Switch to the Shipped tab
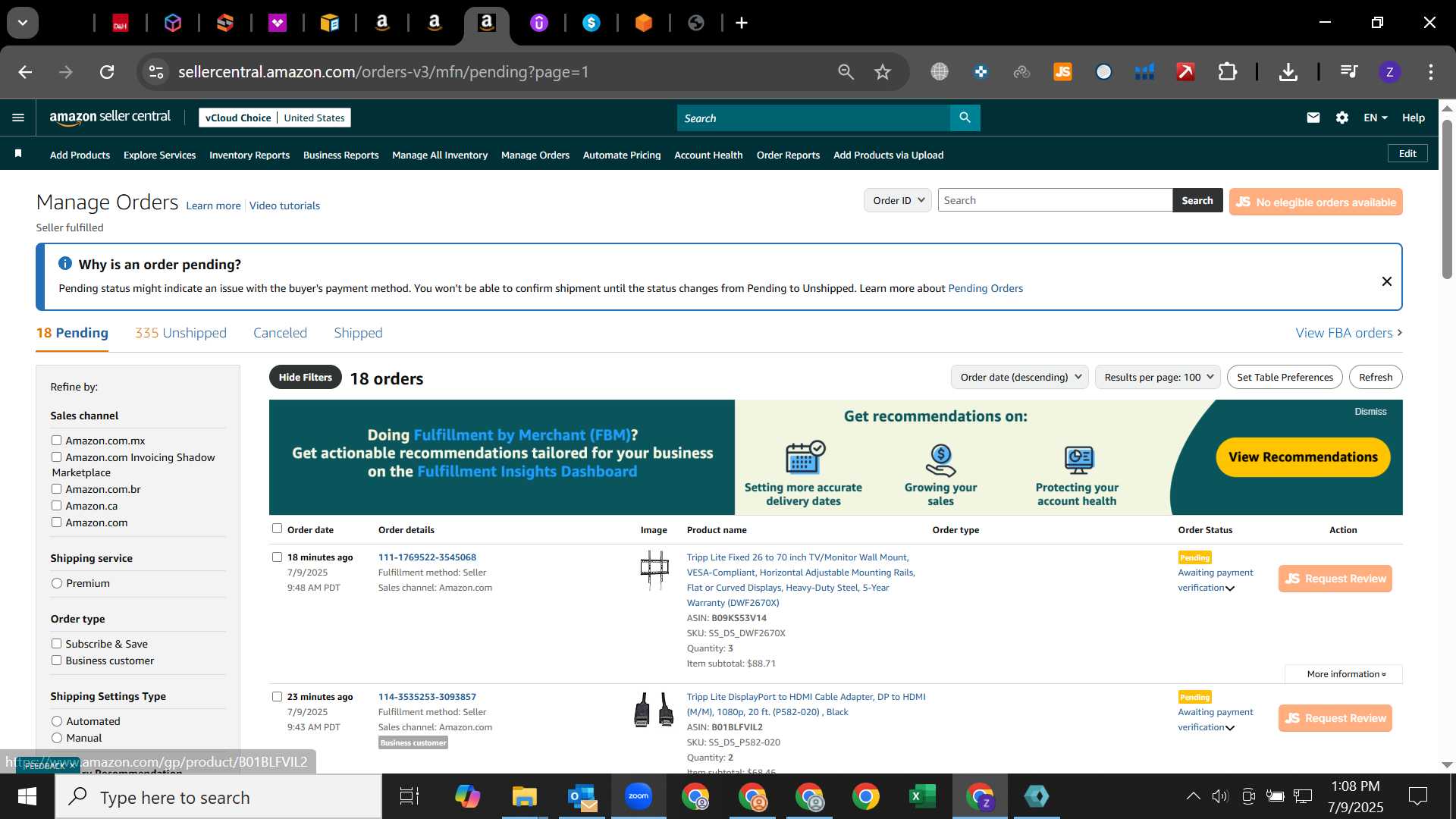This screenshot has height=819, width=1456. coord(358,333)
